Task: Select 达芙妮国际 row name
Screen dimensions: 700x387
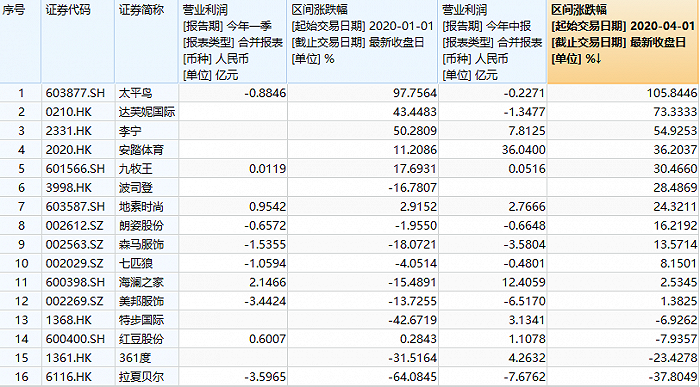Action: [x=147, y=112]
